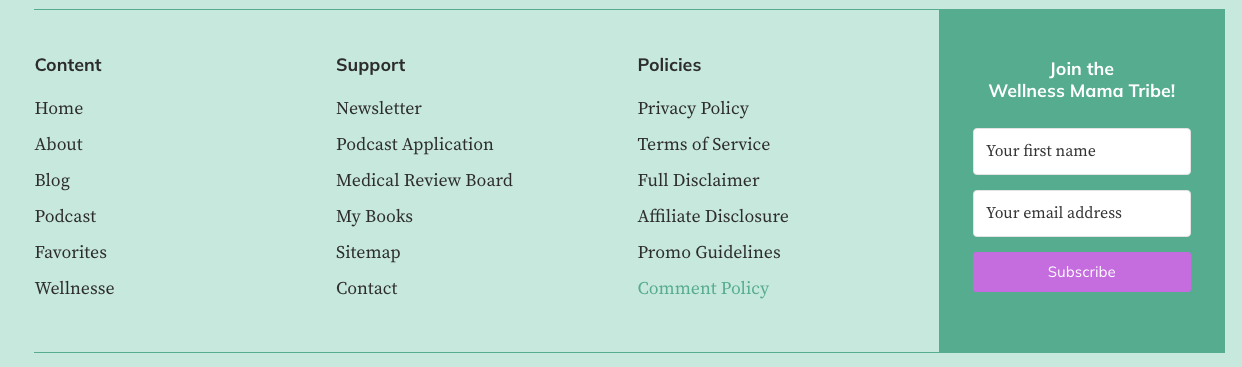Open My Books link

[374, 217]
